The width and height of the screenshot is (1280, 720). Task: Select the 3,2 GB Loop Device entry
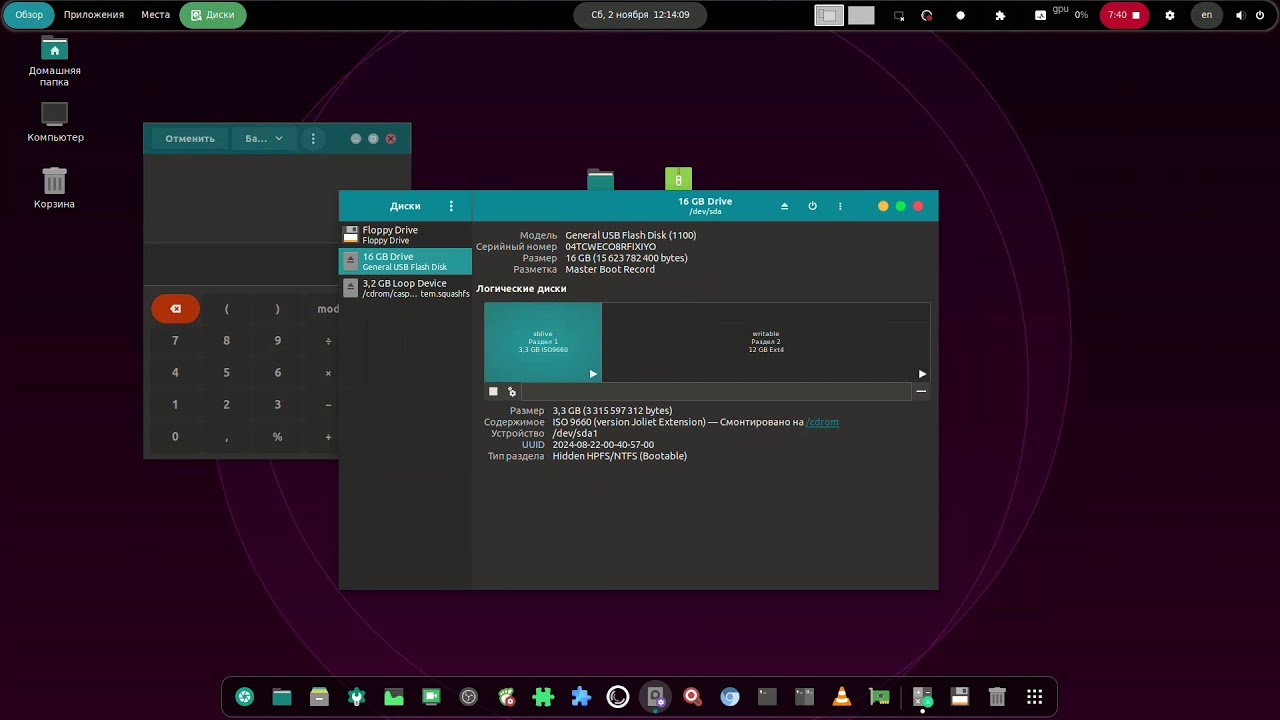[x=405, y=288]
